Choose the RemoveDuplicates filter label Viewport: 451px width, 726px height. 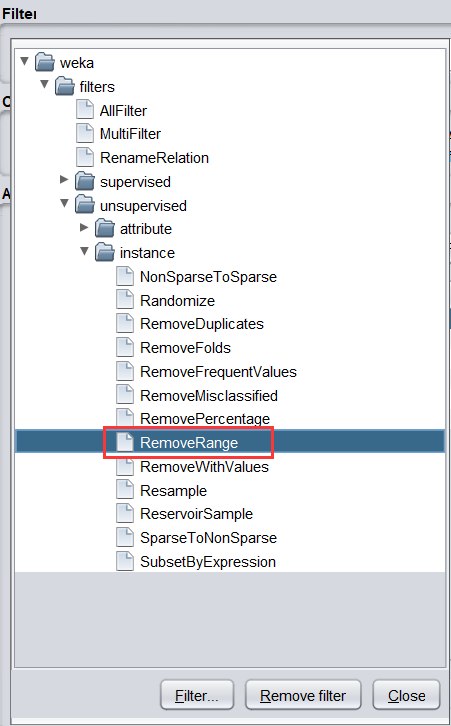pyautogui.click(x=202, y=324)
